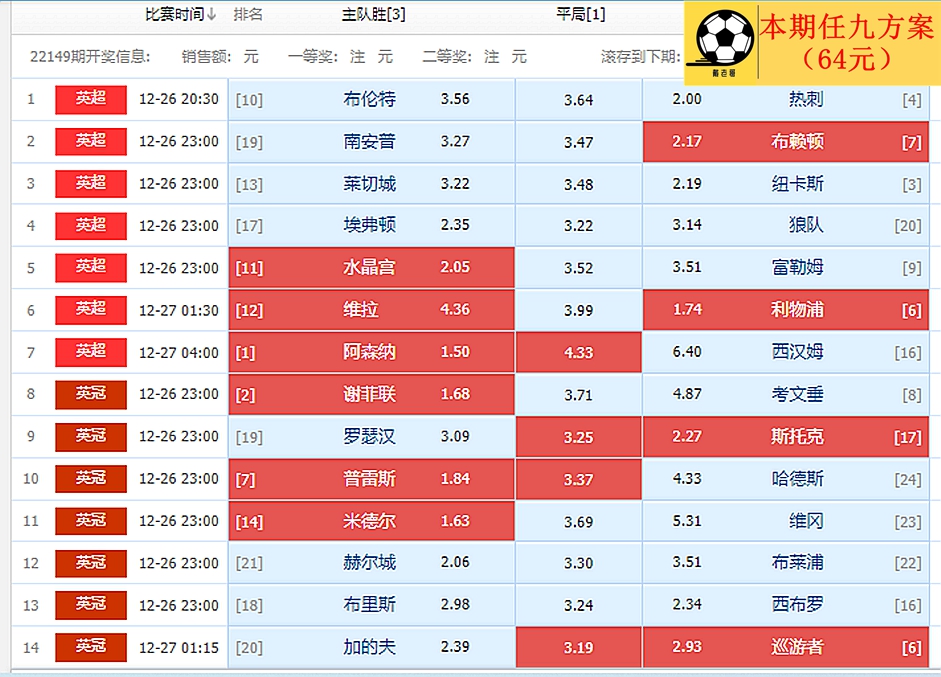The width and height of the screenshot is (941, 677).
Task: Click the 谢菲联 home win cell
Action: (x=371, y=394)
